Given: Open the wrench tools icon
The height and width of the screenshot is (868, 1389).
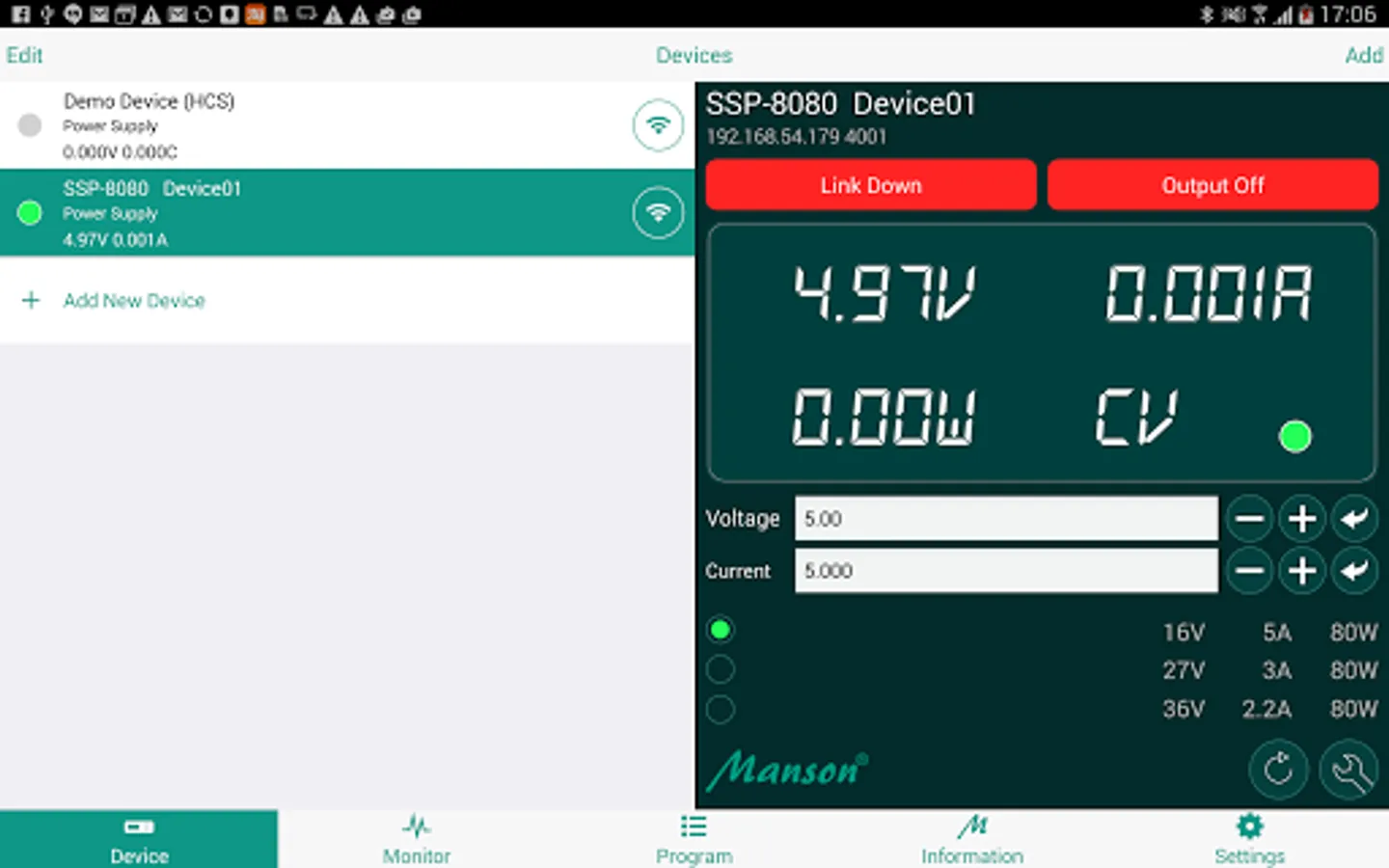Looking at the screenshot, I should click(1348, 770).
